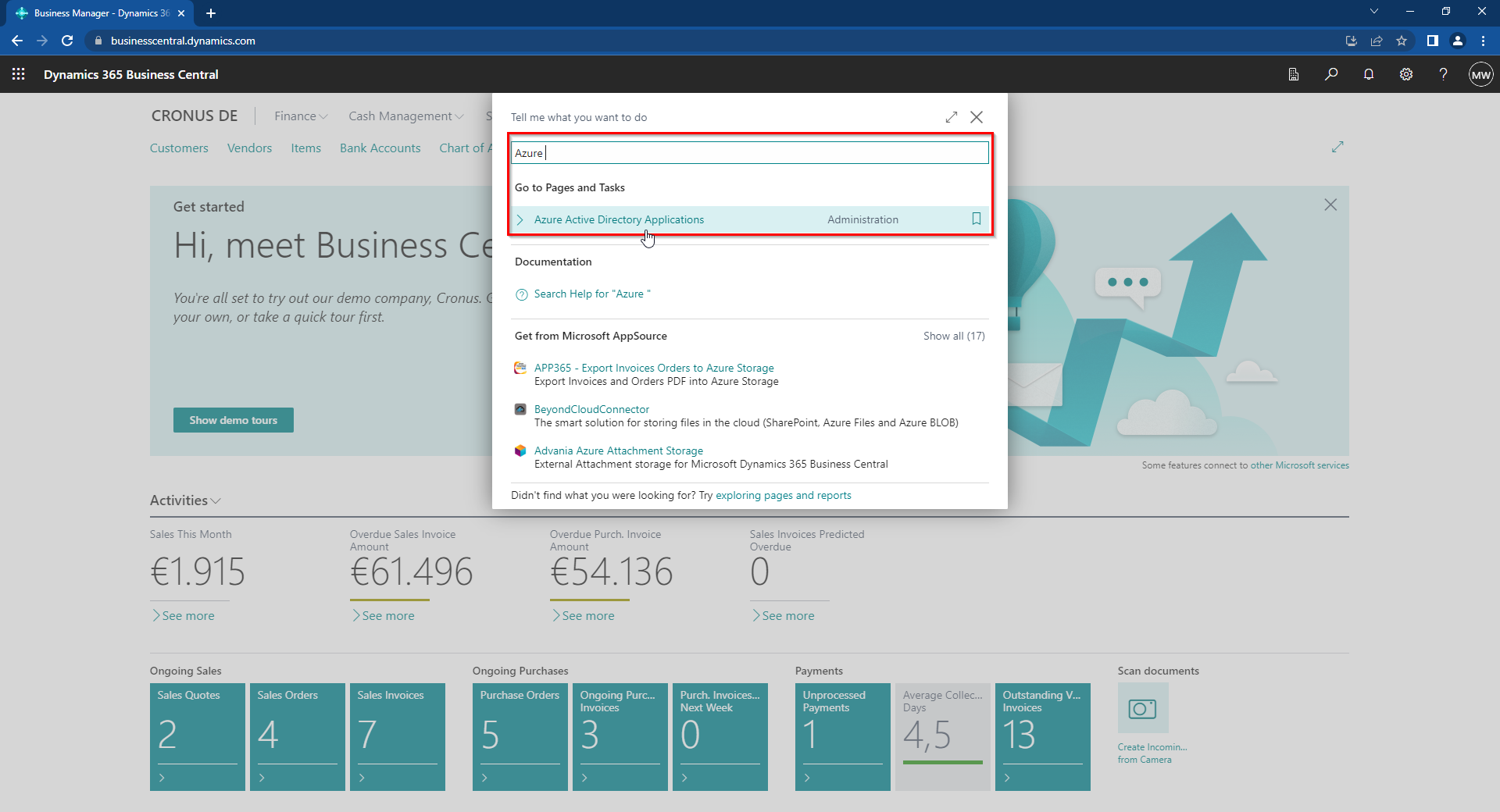Open the Sales Invoices tile
The height and width of the screenshot is (812, 1500).
click(x=398, y=737)
